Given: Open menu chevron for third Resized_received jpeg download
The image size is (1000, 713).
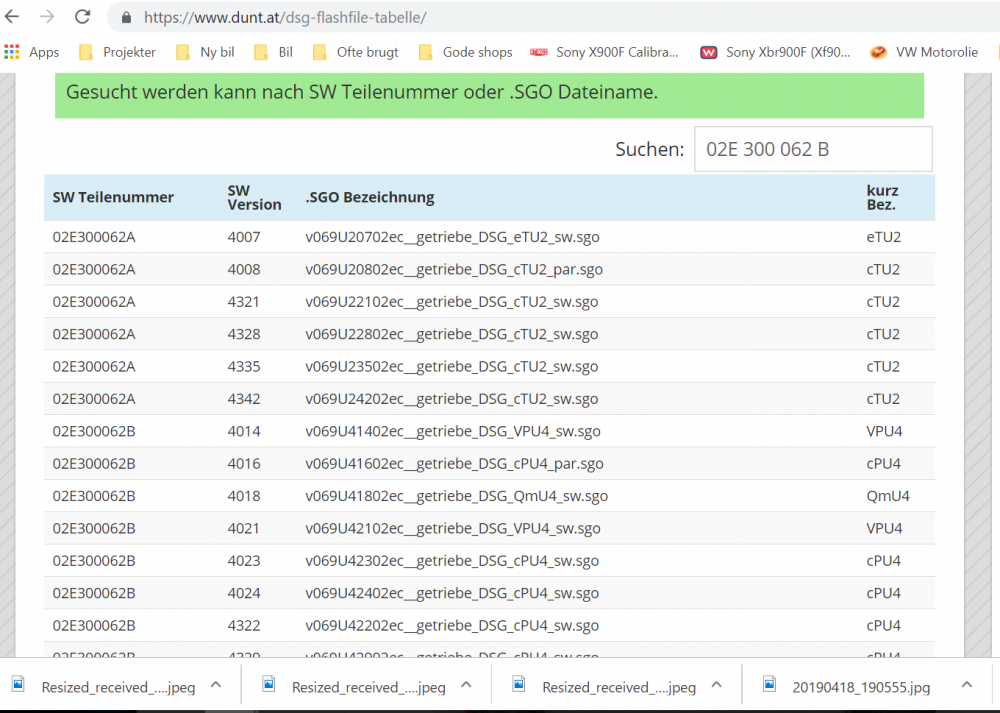Looking at the screenshot, I should click(716, 686).
